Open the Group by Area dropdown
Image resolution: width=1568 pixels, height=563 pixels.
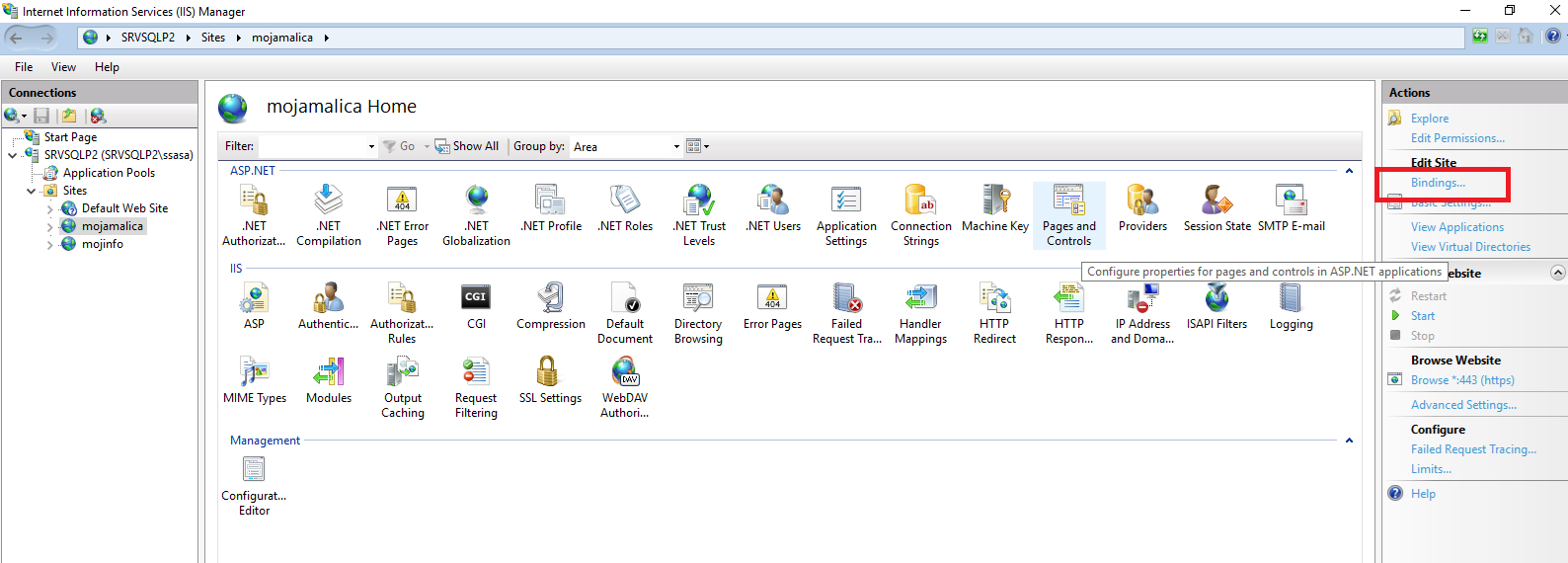676,146
